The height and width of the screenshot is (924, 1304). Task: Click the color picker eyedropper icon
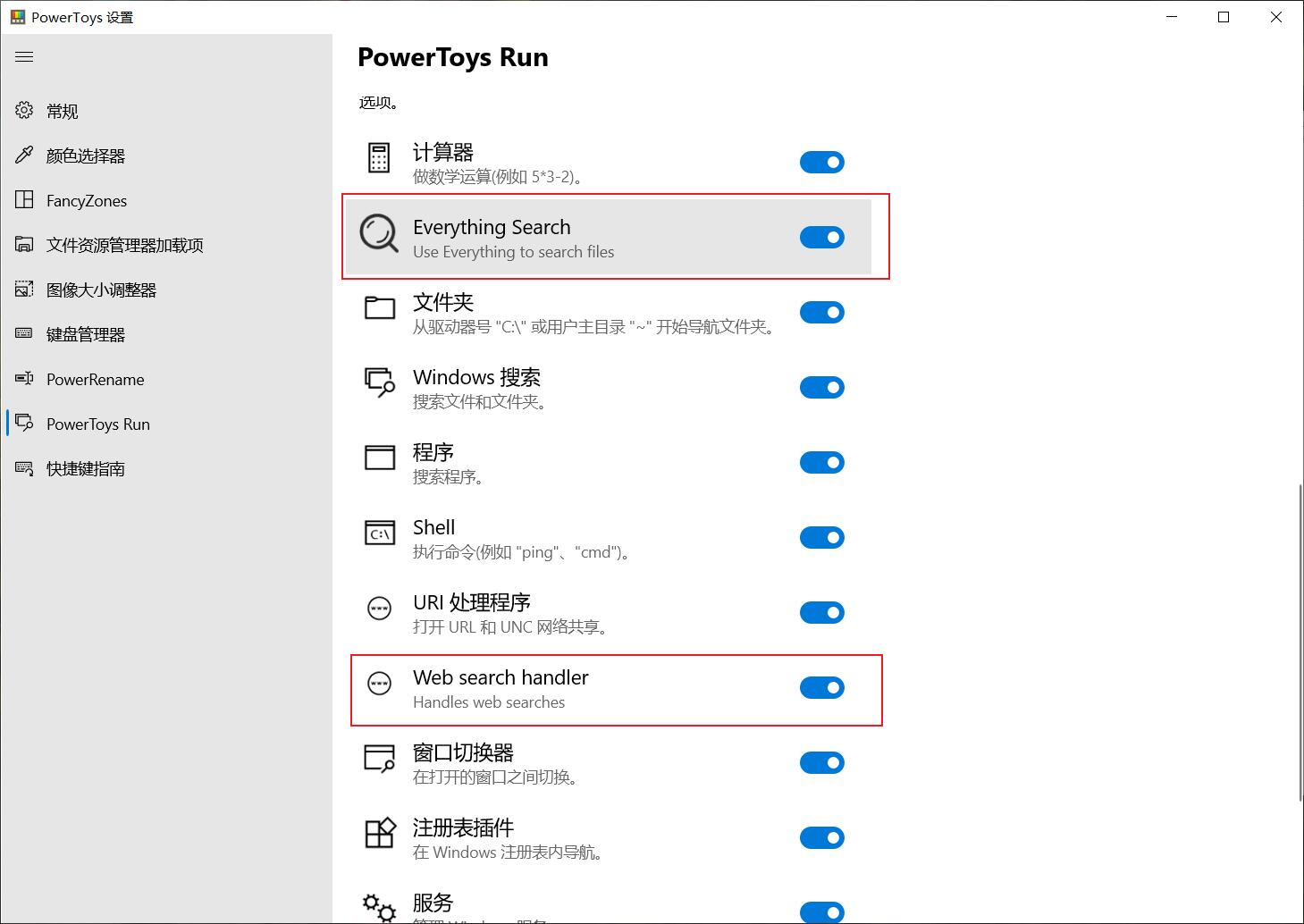tap(24, 155)
